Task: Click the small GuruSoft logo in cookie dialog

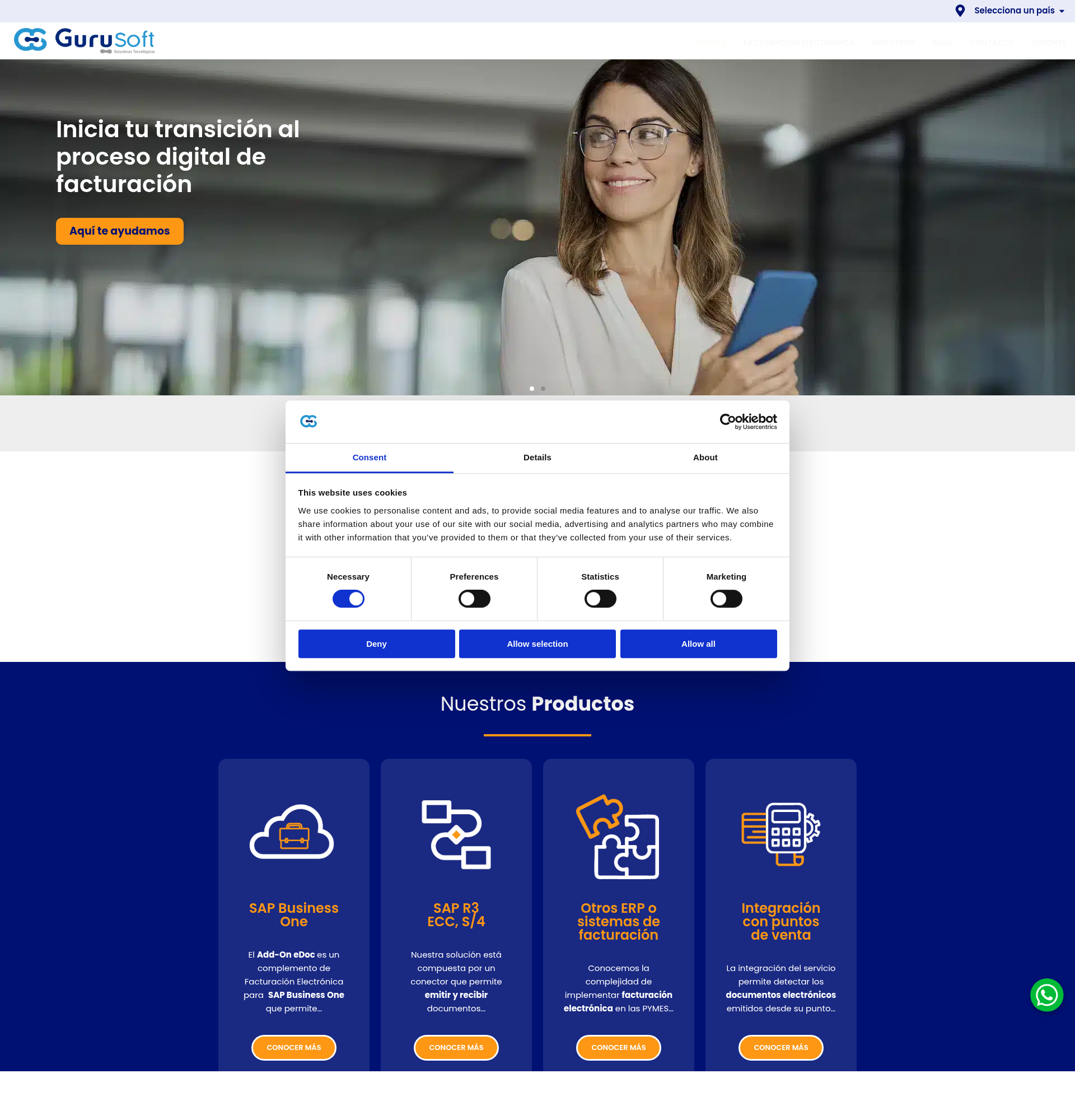Action: (x=309, y=421)
